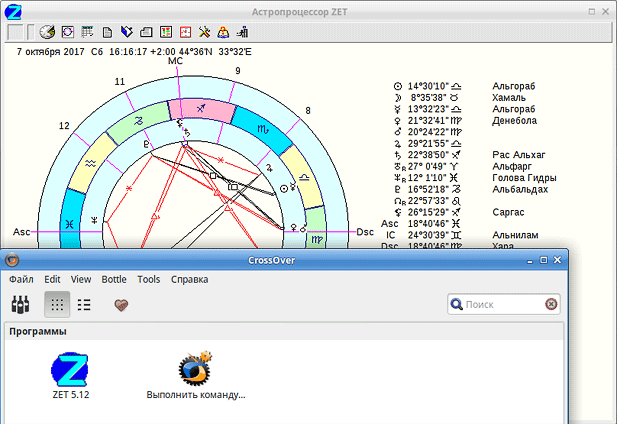Viewport: 617px width, 424px height.
Task: Click the exit running-man toolbar icon
Action: click(x=242, y=32)
